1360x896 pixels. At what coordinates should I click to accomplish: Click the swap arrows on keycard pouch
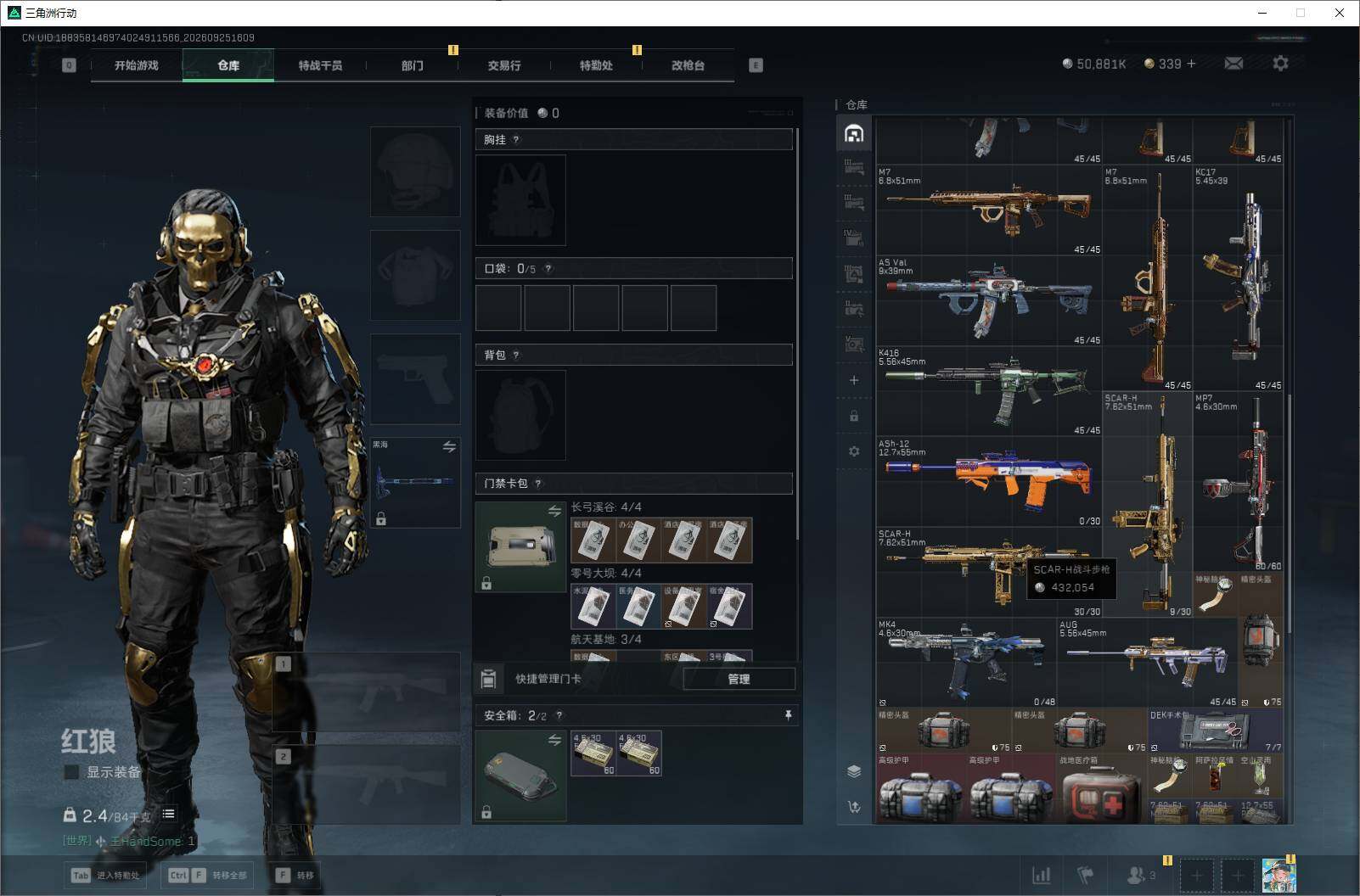[x=554, y=511]
